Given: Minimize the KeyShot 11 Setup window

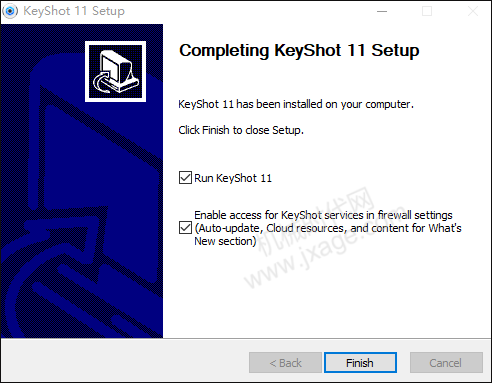Looking at the screenshot, I should [382, 11].
